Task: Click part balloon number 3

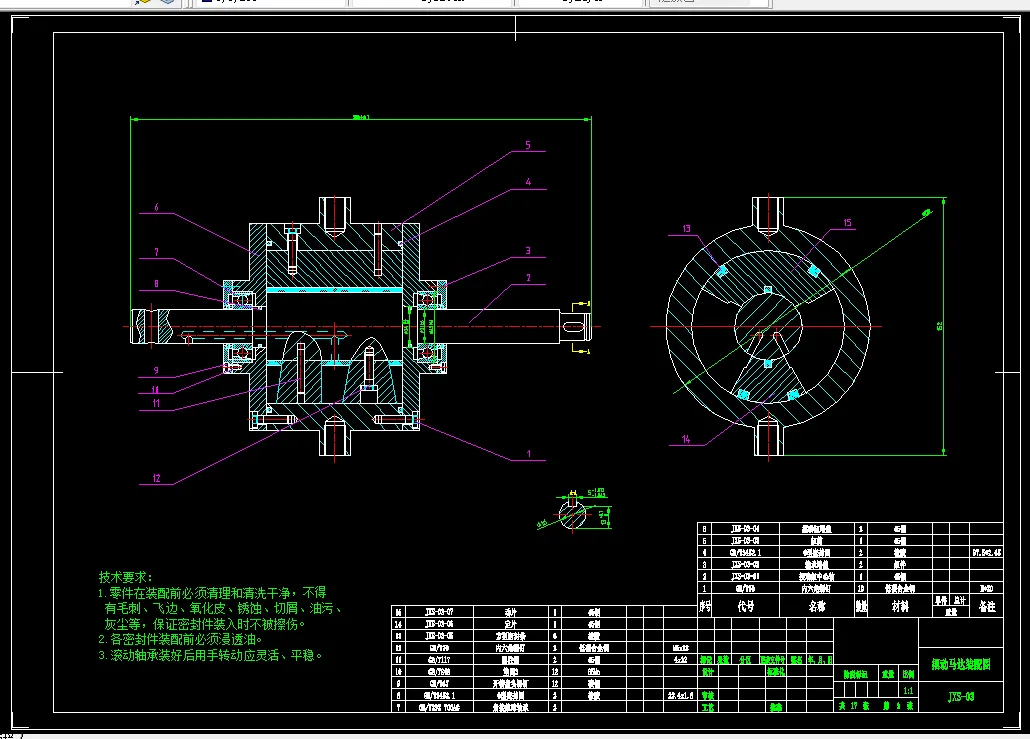Action: (527, 251)
